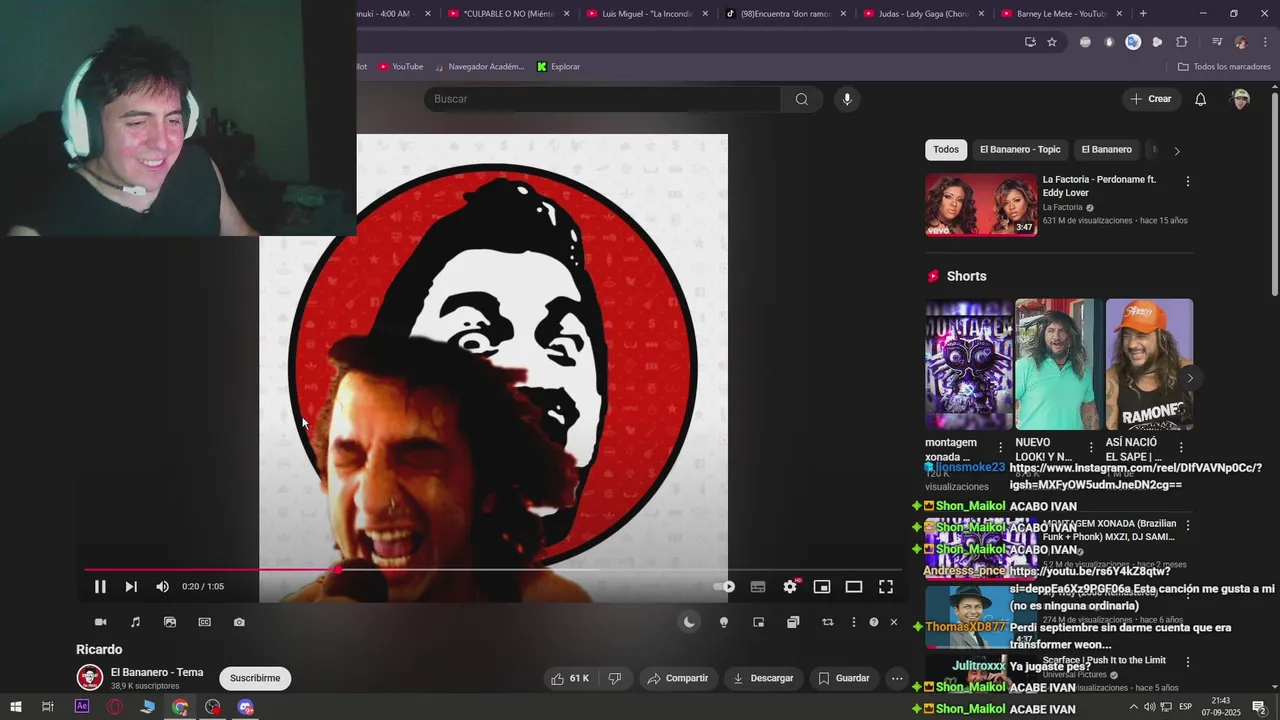Open the Chrome three-dot menu

tap(1265, 42)
